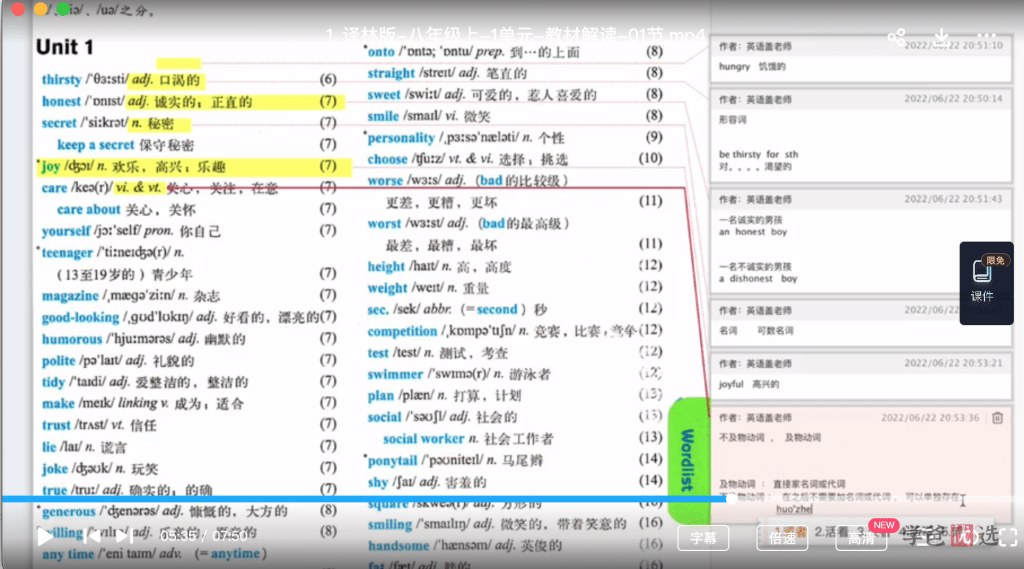Click the red macOS close button
This screenshot has width=1024, height=569.
point(18,9)
